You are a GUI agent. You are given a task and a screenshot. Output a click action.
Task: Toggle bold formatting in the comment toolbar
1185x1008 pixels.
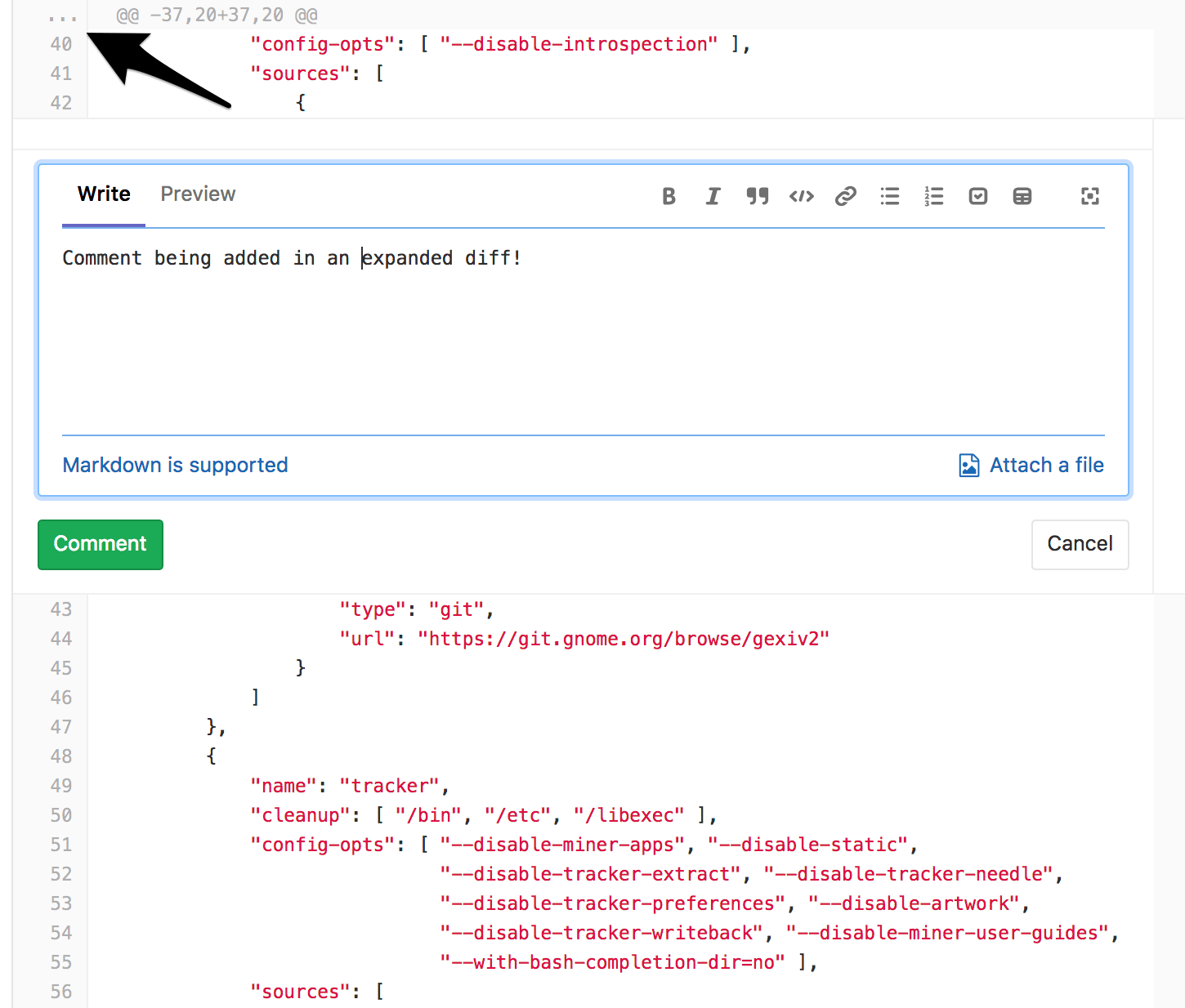pos(669,196)
